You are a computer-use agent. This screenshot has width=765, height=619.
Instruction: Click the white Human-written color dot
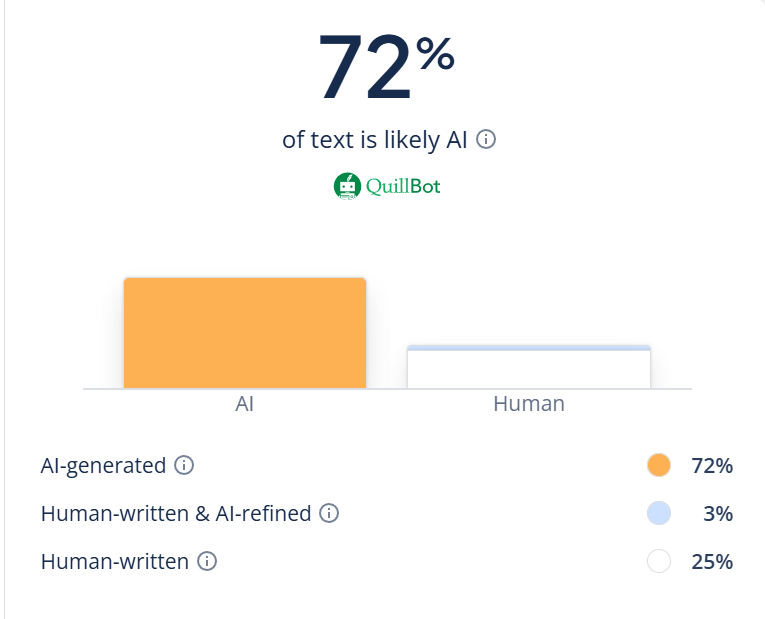point(658,561)
